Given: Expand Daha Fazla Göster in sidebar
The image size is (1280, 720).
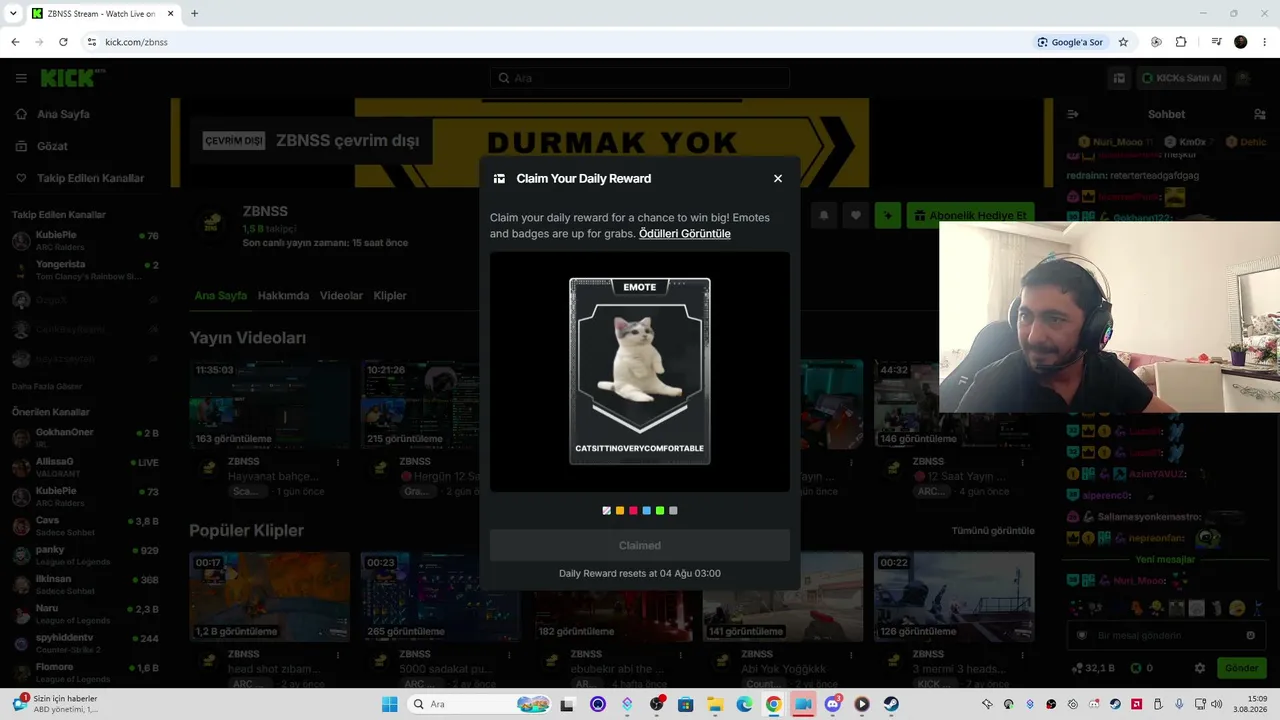Looking at the screenshot, I should (47, 387).
